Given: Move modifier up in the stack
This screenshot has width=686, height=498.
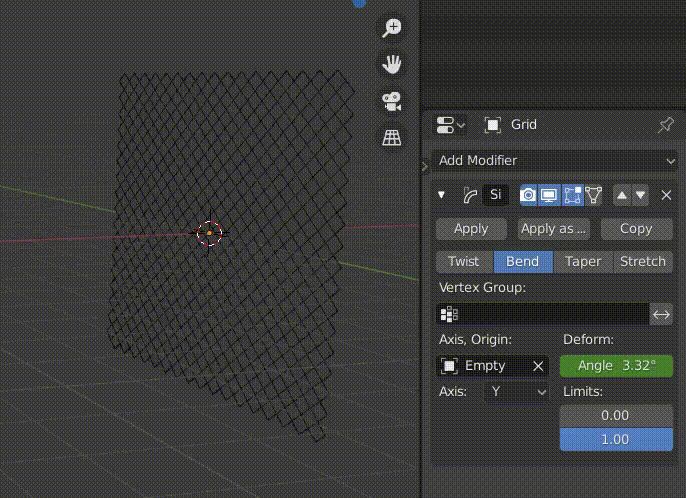Looking at the screenshot, I should click(x=622, y=195).
